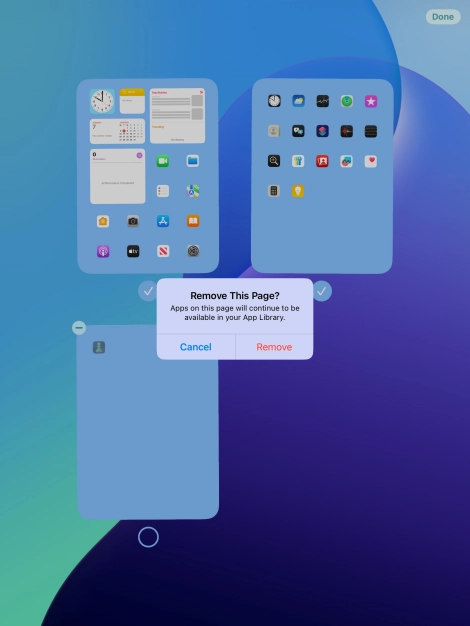
Task: Open the Shortcuts app icon
Action: [x=323, y=131]
